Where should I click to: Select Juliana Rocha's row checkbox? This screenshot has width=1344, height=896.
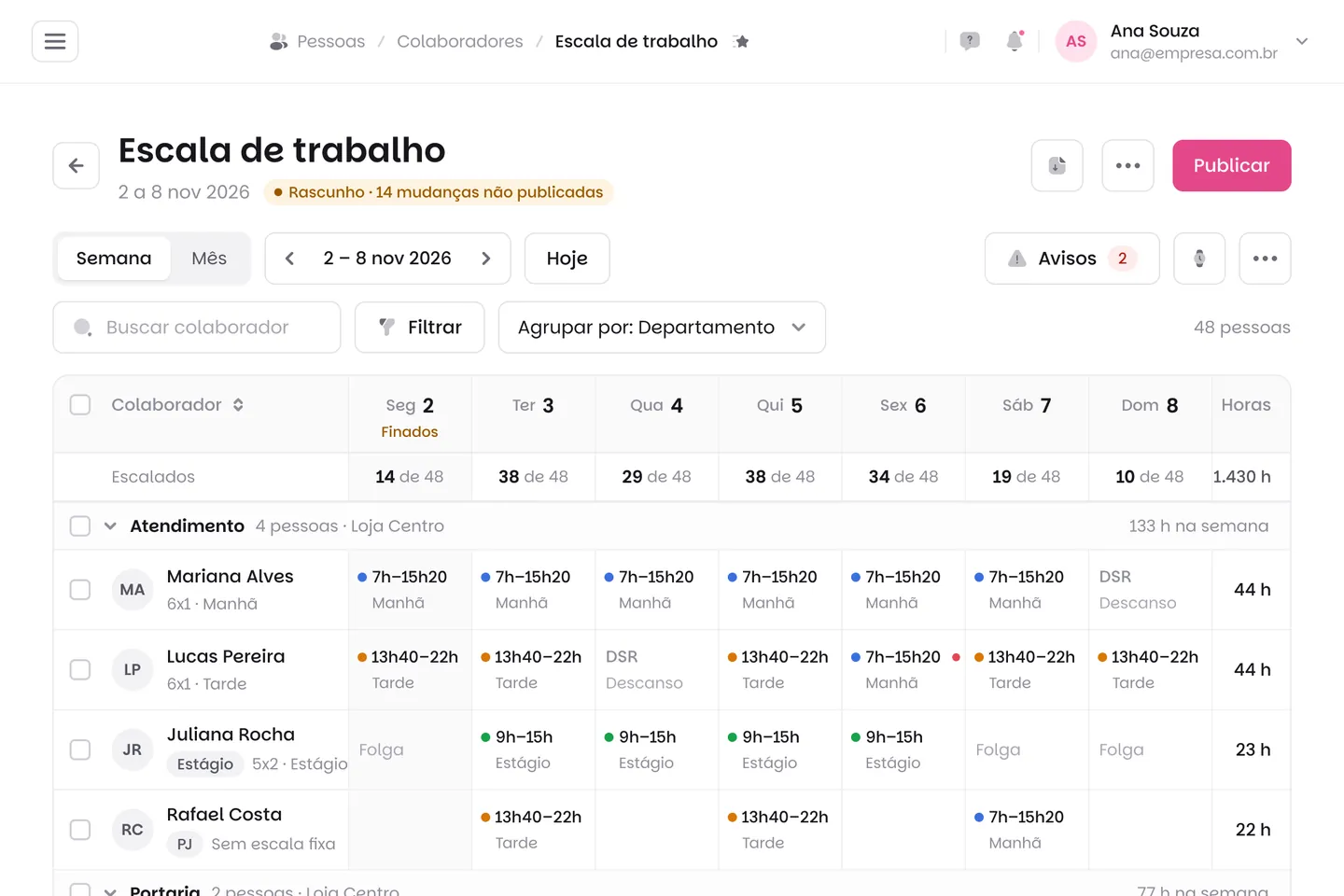(x=80, y=749)
